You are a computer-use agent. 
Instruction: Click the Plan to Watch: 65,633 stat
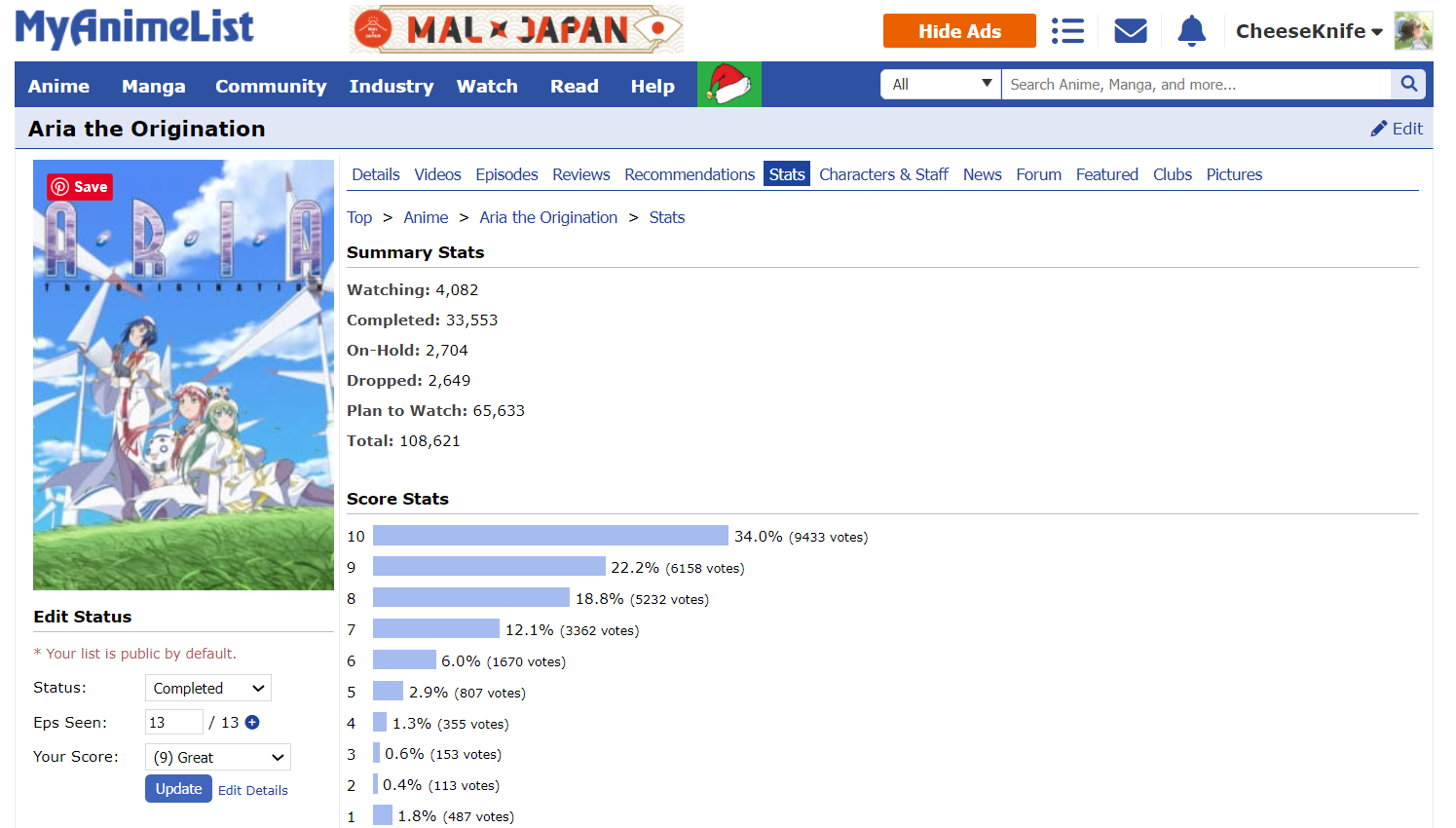tap(436, 411)
